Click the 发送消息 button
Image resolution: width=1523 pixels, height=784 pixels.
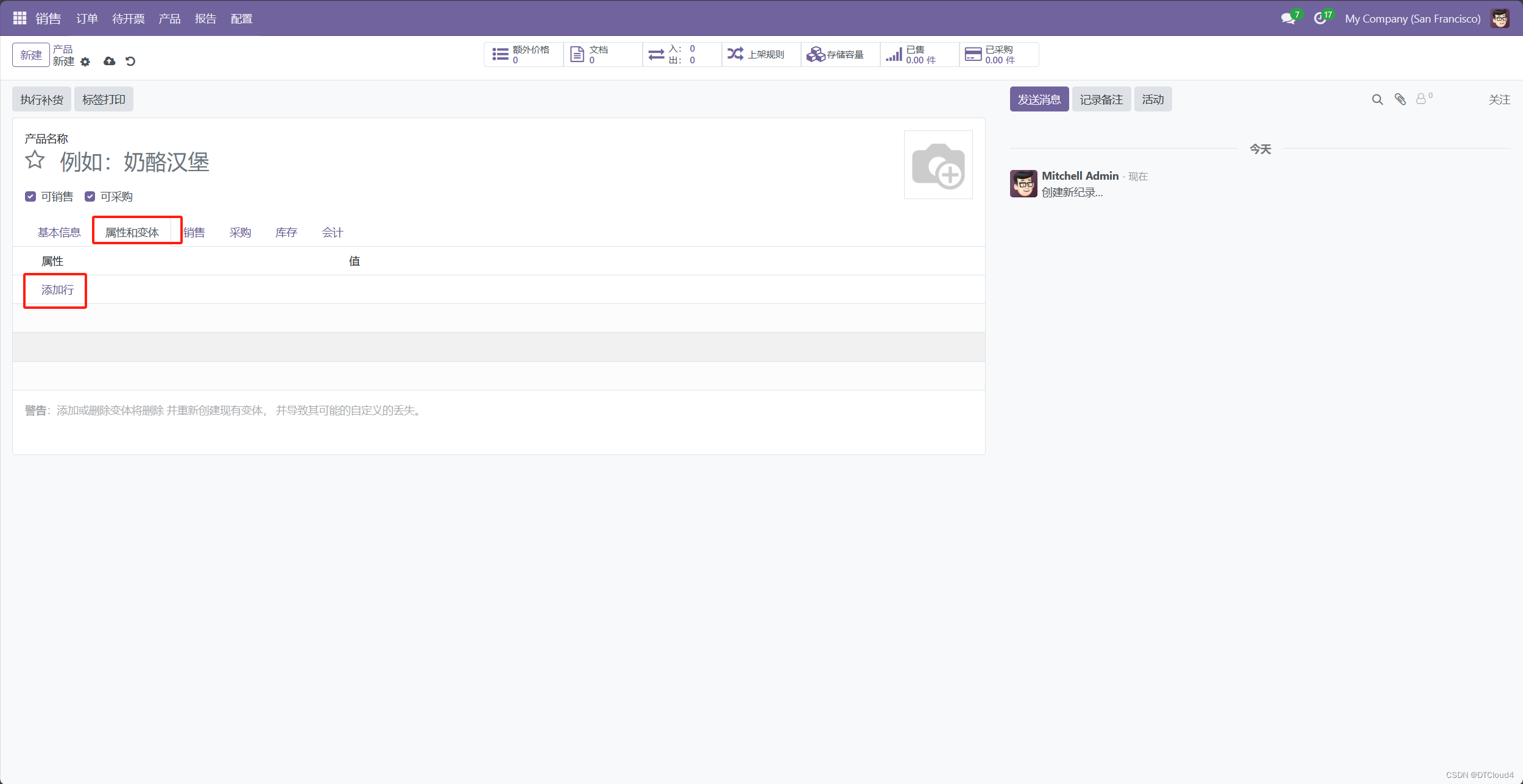1039,99
